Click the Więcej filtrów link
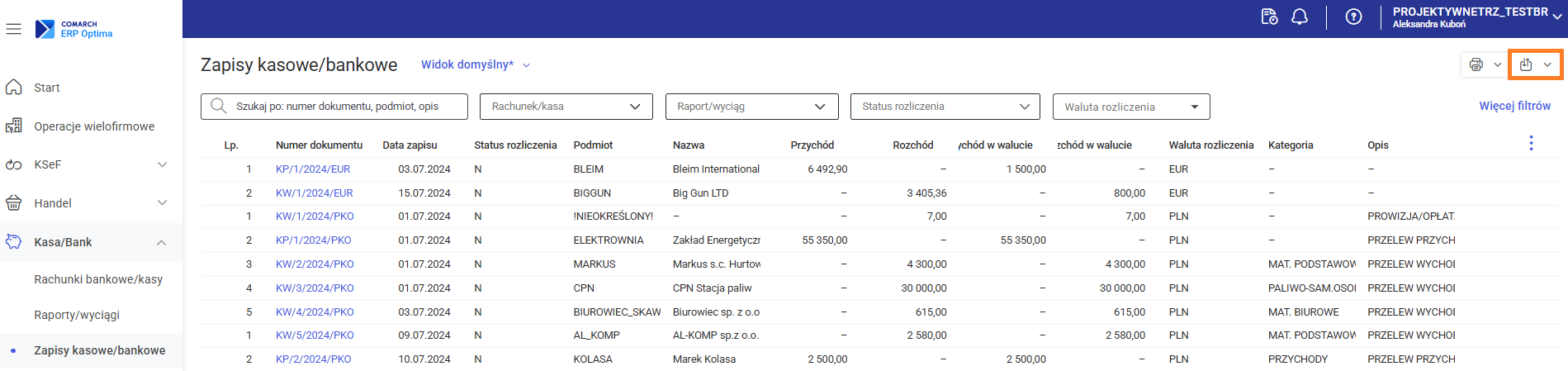Screen dimensions: 1568x371 tap(1514, 106)
